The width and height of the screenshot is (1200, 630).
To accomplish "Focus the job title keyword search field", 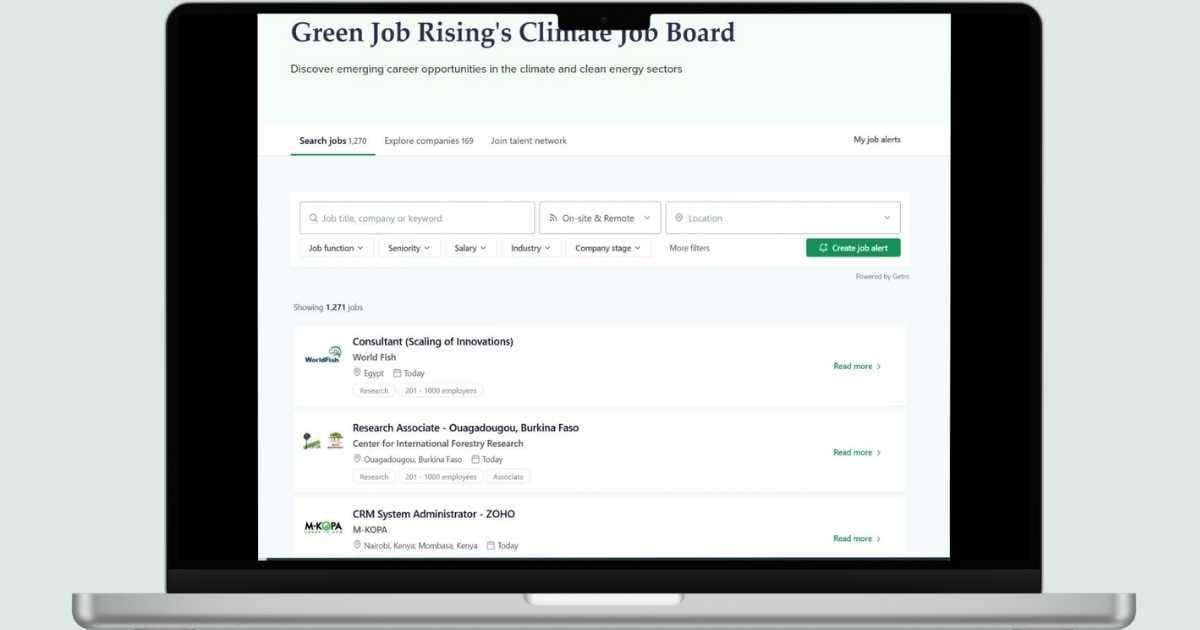I will [417, 218].
